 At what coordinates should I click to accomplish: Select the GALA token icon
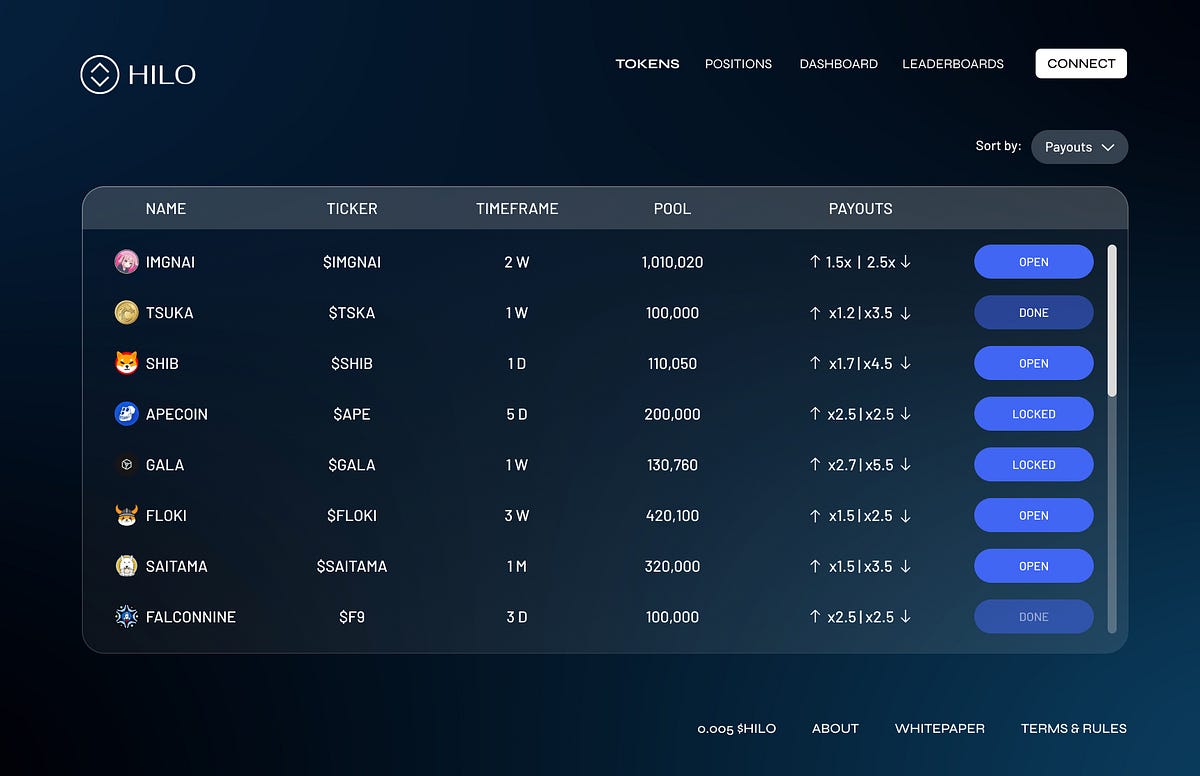(125, 464)
